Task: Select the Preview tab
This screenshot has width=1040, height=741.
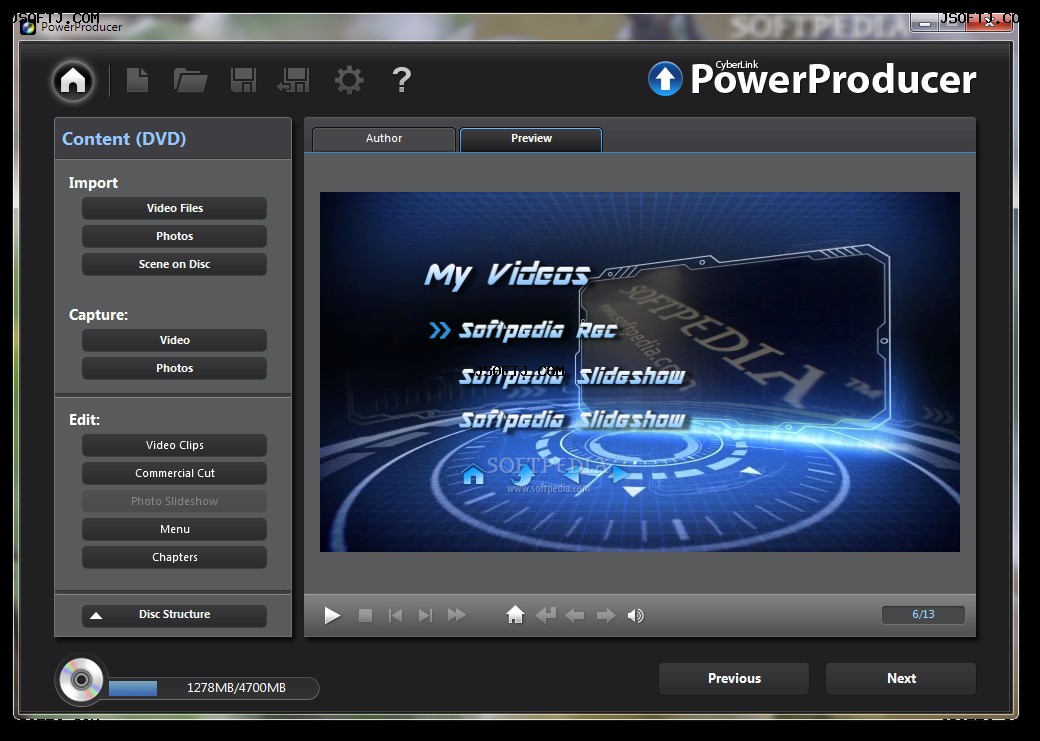Action: (x=531, y=139)
